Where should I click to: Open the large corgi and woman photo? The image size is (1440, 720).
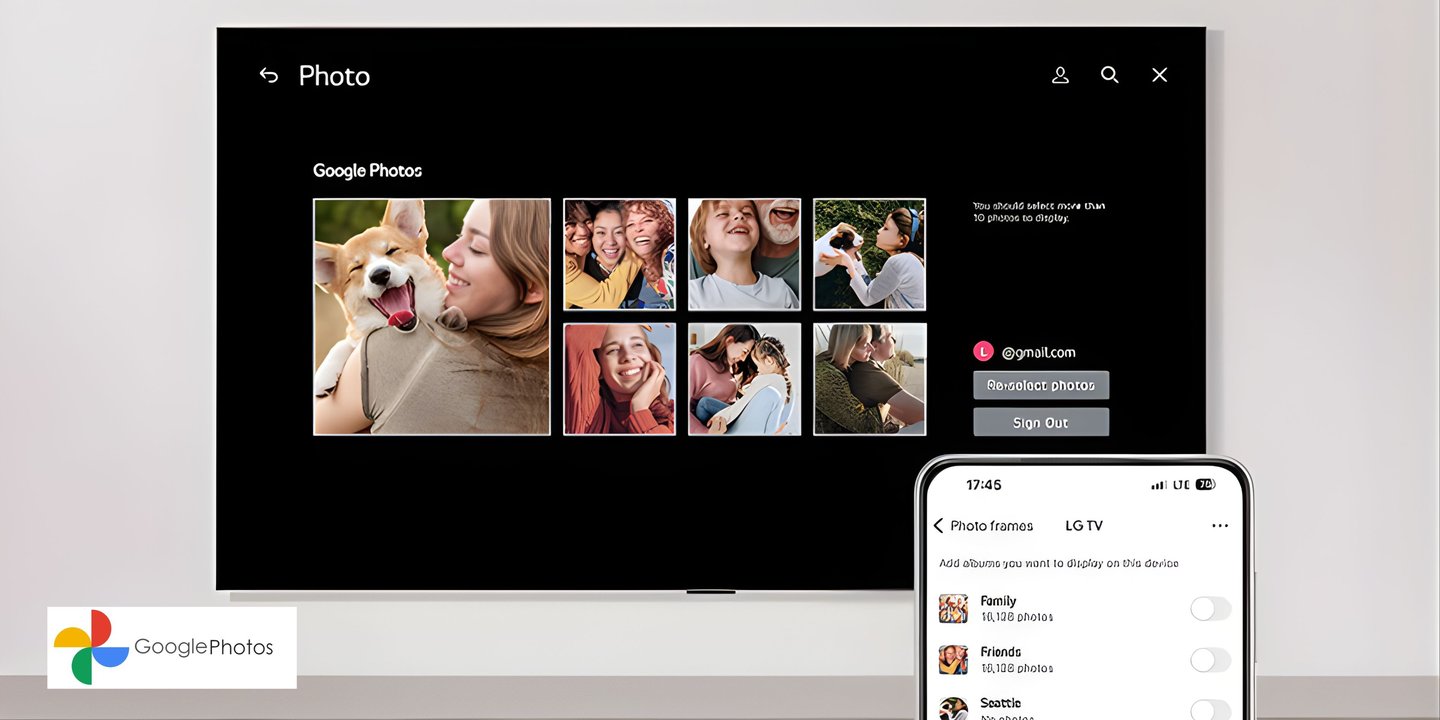coord(432,316)
